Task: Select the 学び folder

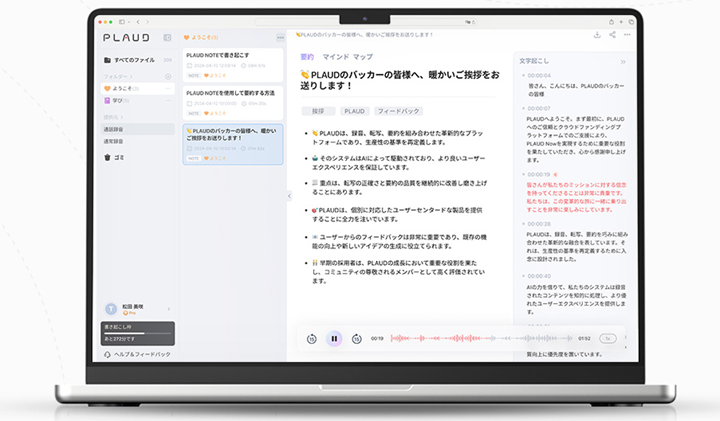Action: tap(137, 101)
